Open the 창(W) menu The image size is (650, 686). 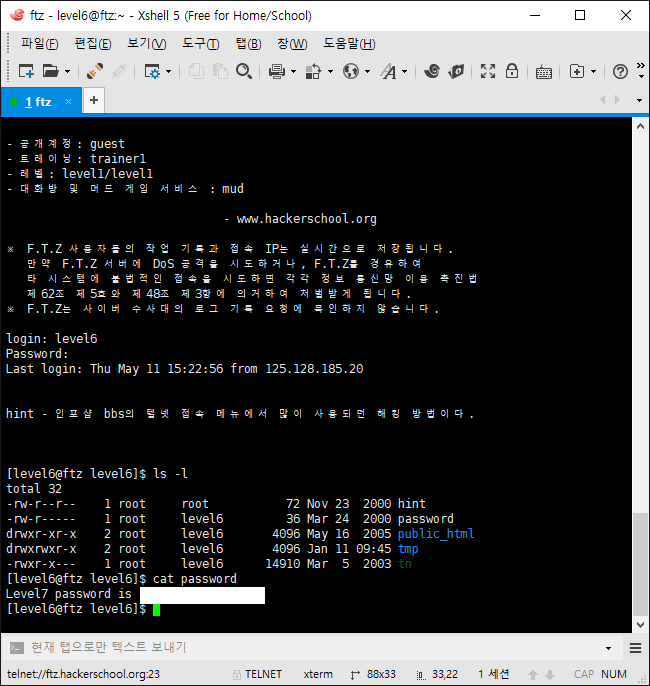292,43
